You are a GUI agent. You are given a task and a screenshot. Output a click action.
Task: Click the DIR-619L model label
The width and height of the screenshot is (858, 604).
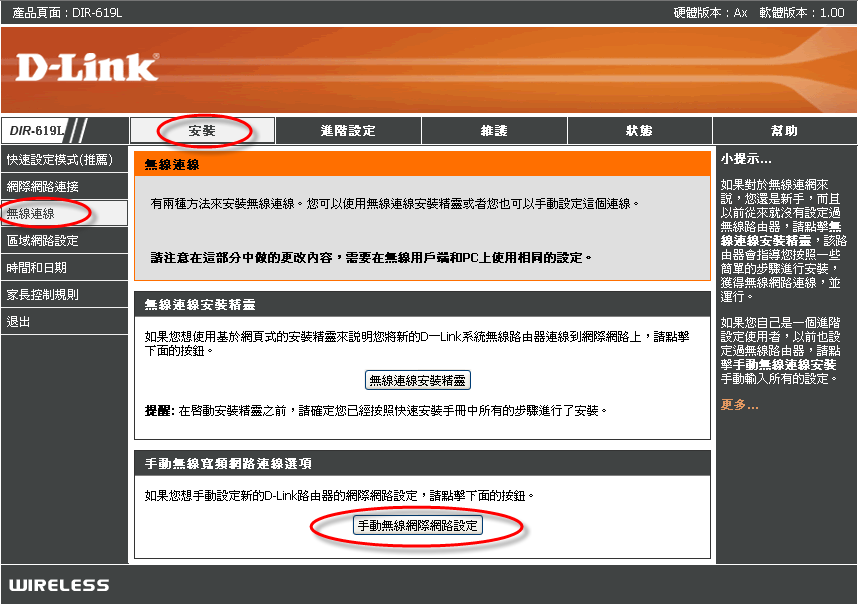coord(37,131)
